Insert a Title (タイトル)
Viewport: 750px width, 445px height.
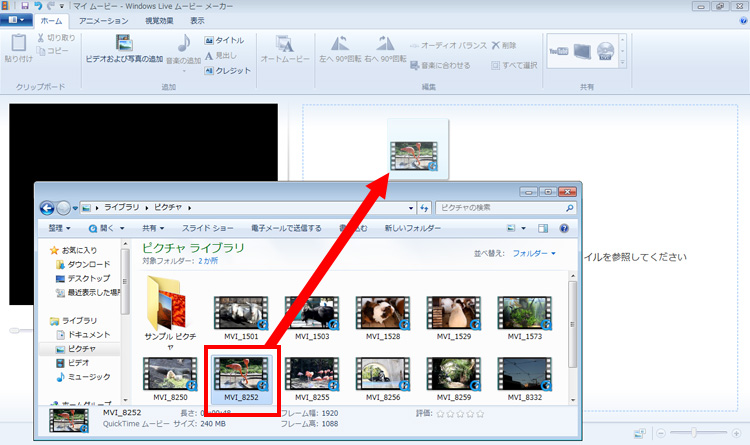(x=224, y=41)
